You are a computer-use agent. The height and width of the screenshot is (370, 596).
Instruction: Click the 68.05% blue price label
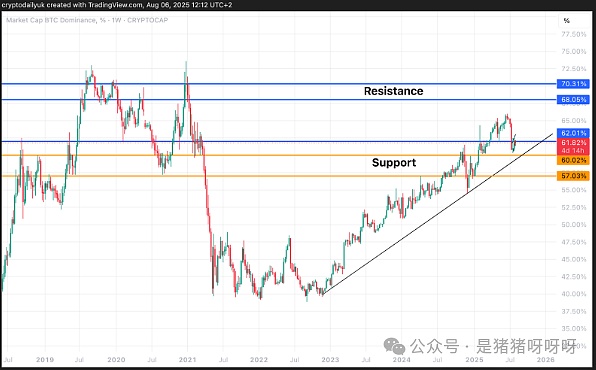(573, 100)
